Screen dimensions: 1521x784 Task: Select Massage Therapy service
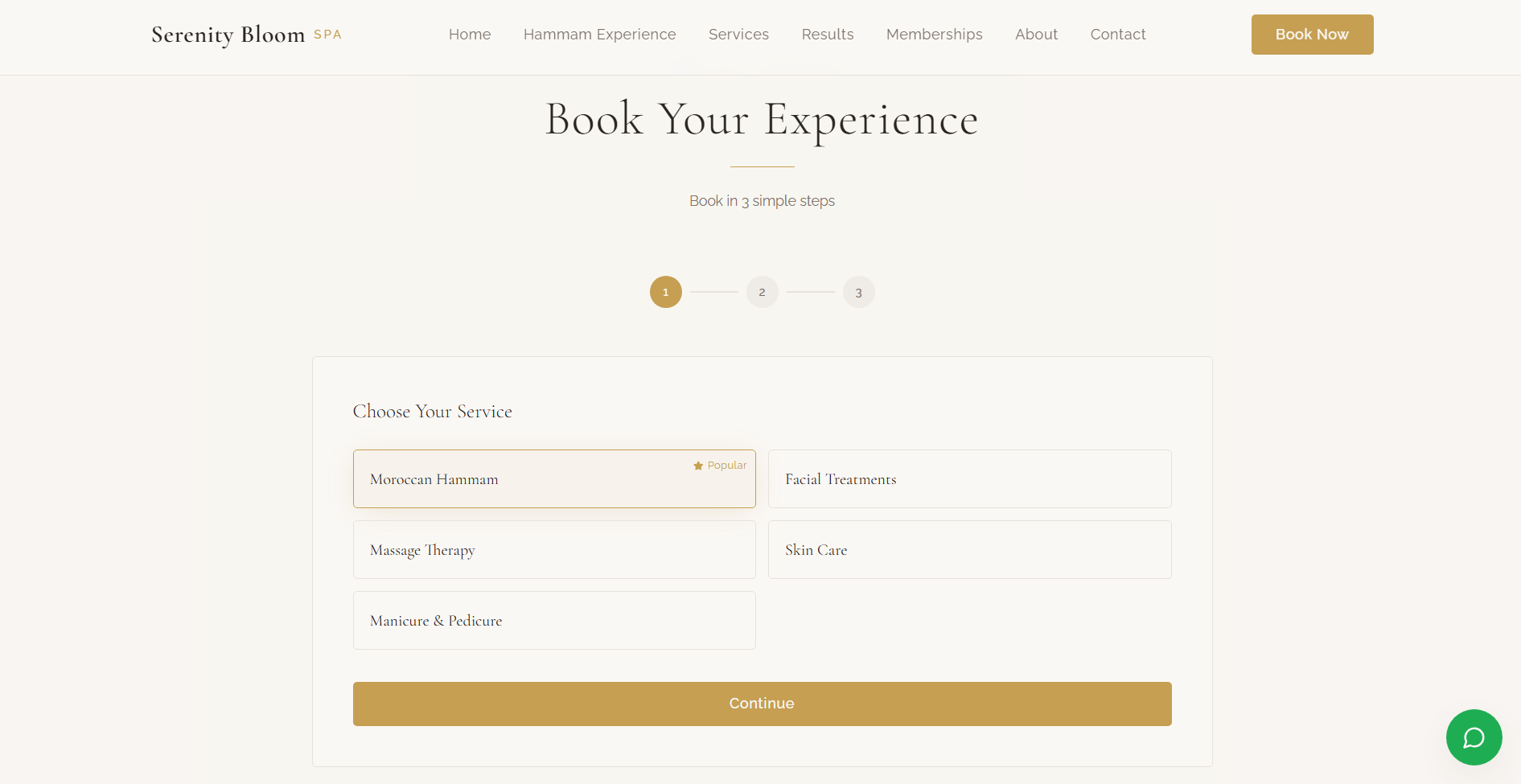click(553, 550)
